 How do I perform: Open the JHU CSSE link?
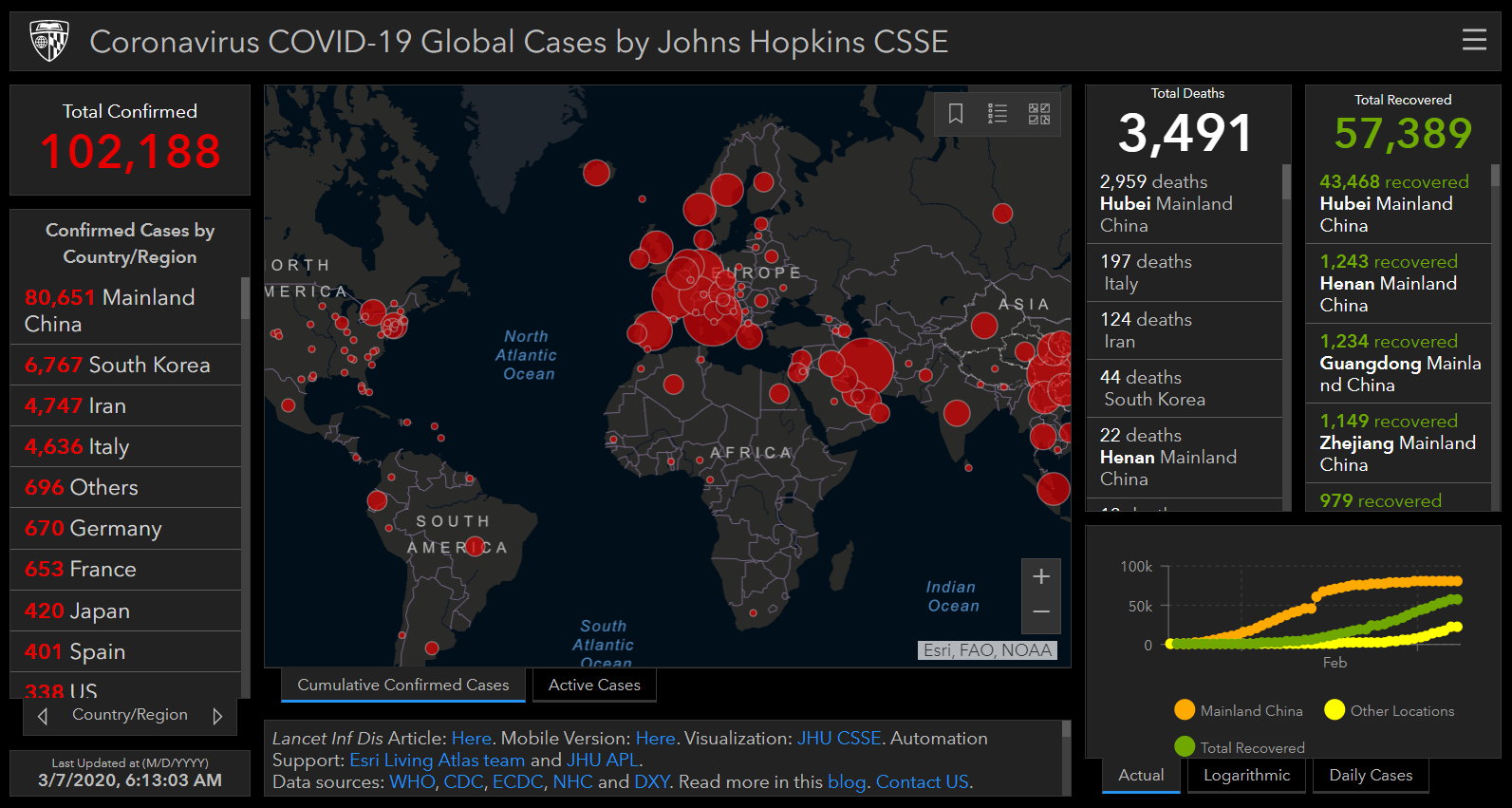839,738
